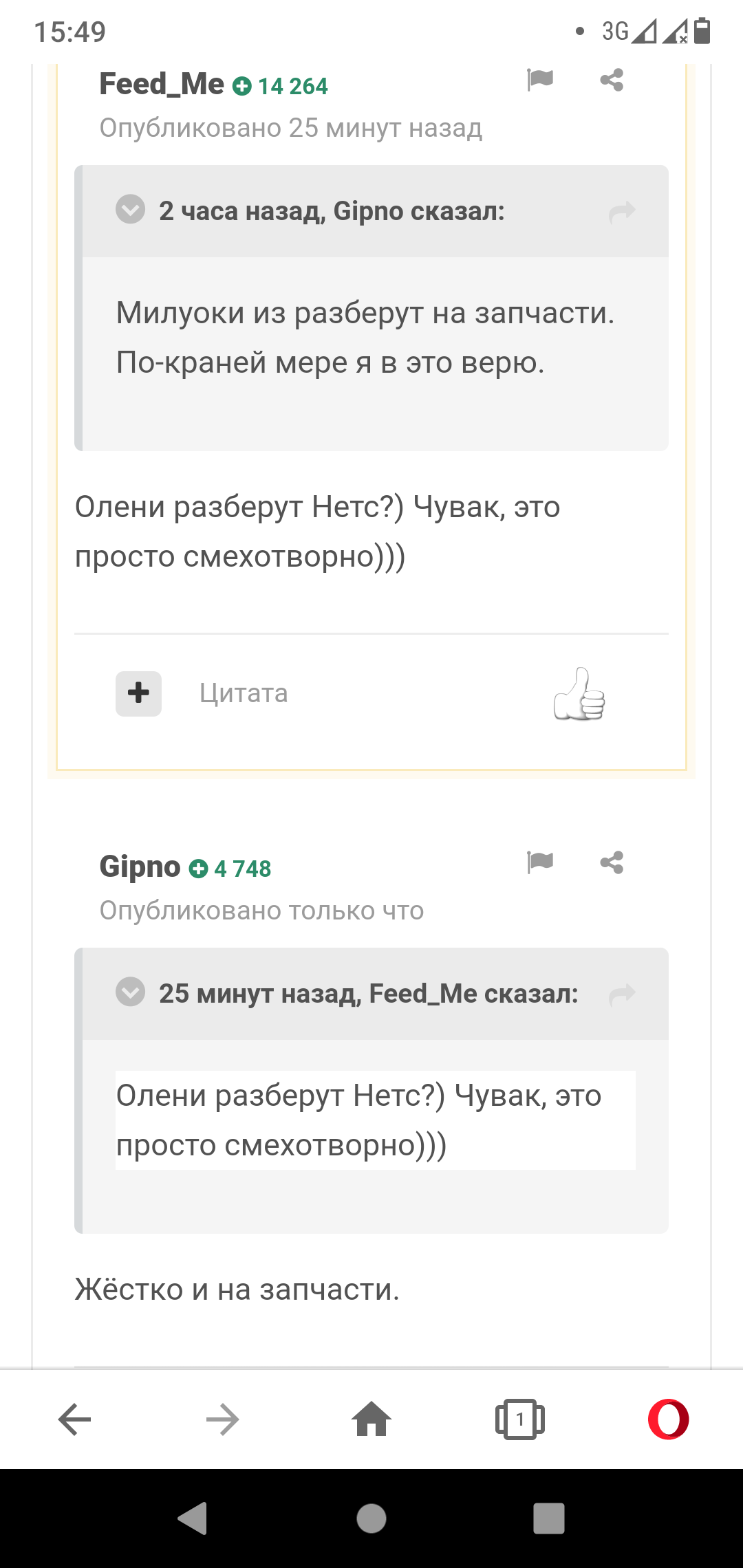The width and height of the screenshot is (743, 1568).
Task: Open Gipno's user profile
Action: coord(140,867)
